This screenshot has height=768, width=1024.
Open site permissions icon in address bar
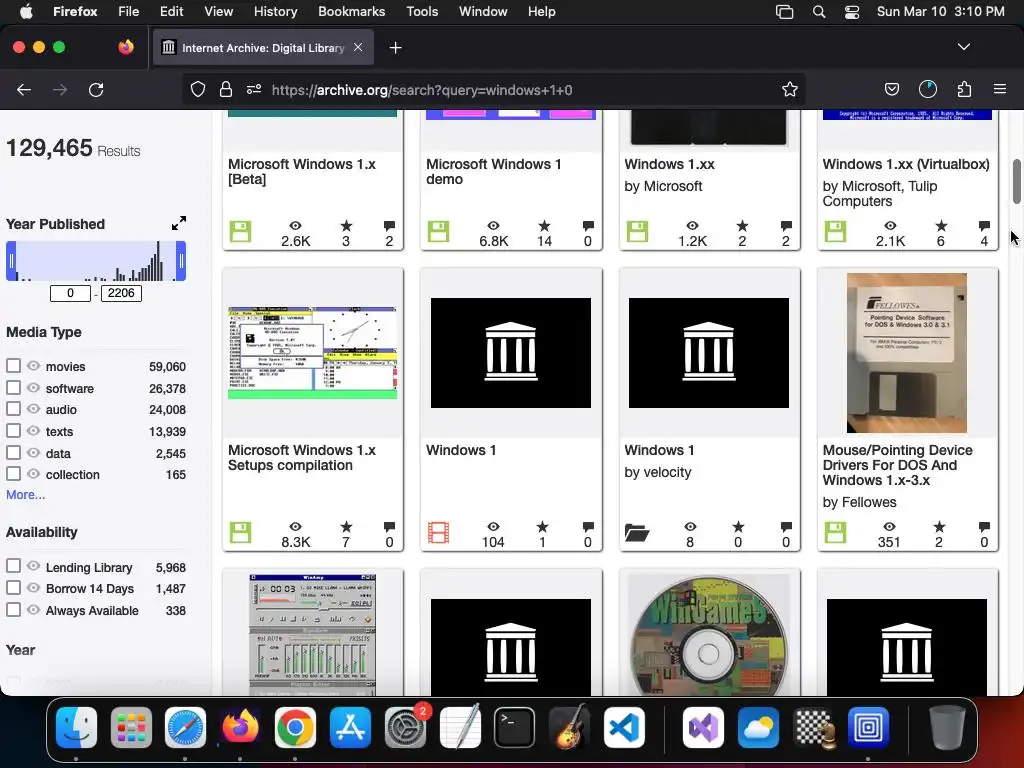[254, 89]
